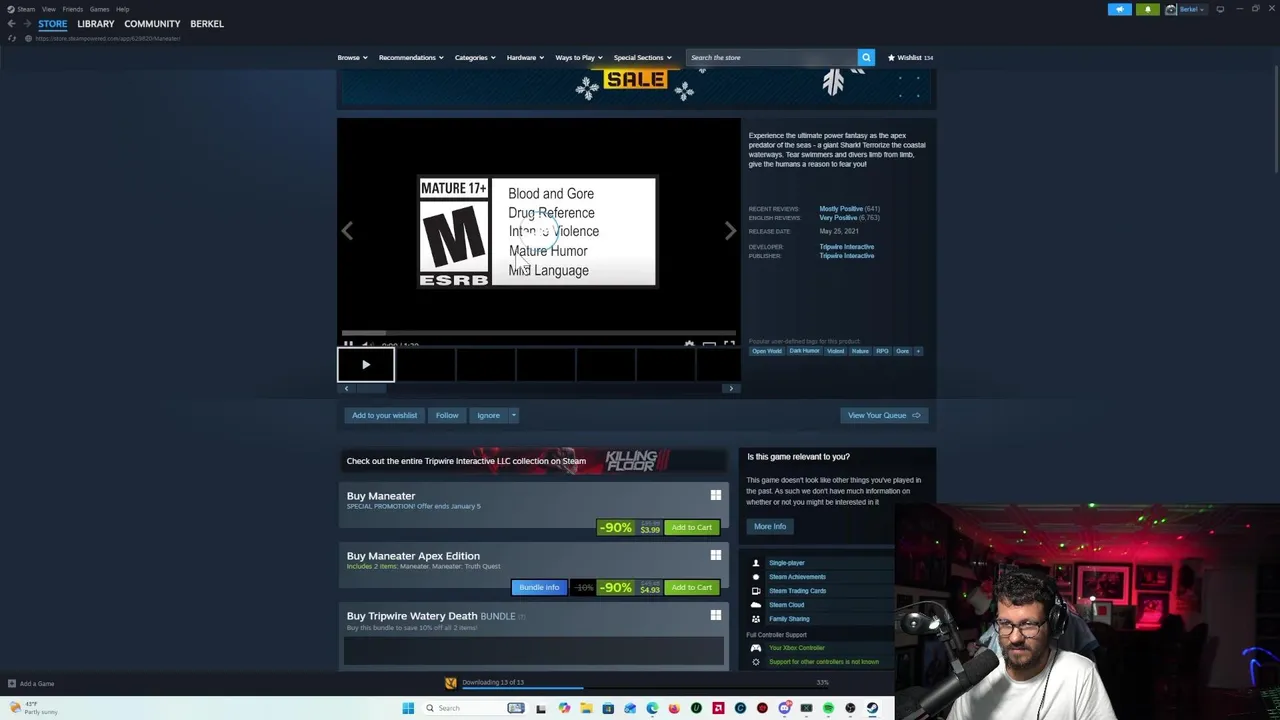Image resolution: width=1280 pixels, height=720 pixels.
Task: Click the Family Sharing feature link
Action: pos(789,619)
